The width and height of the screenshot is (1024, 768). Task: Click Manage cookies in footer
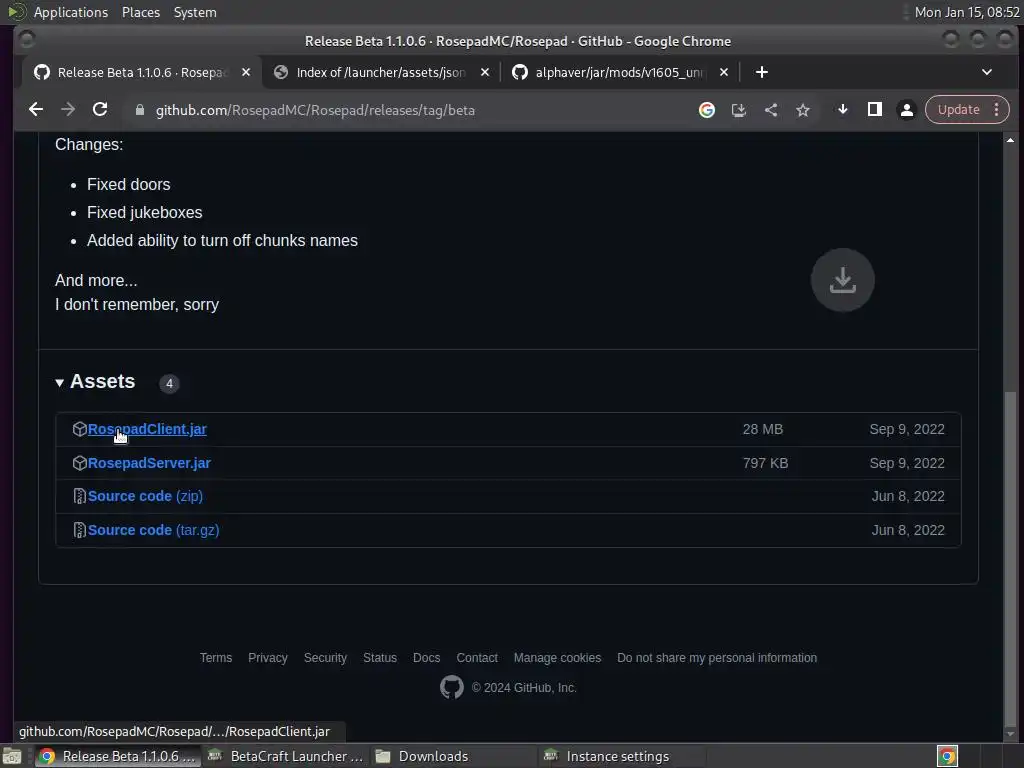tap(557, 658)
